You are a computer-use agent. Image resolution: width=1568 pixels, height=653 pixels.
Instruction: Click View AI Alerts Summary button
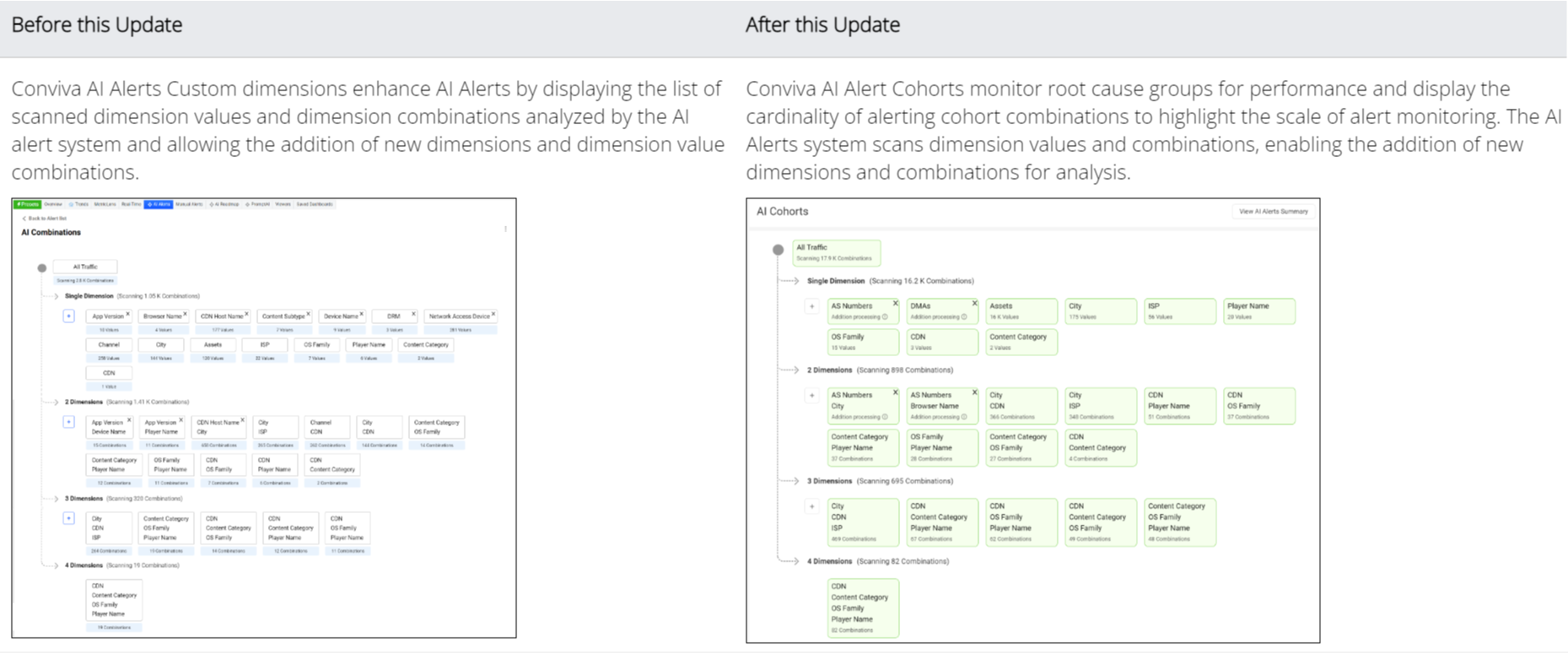pyautogui.click(x=1274, y=212)
